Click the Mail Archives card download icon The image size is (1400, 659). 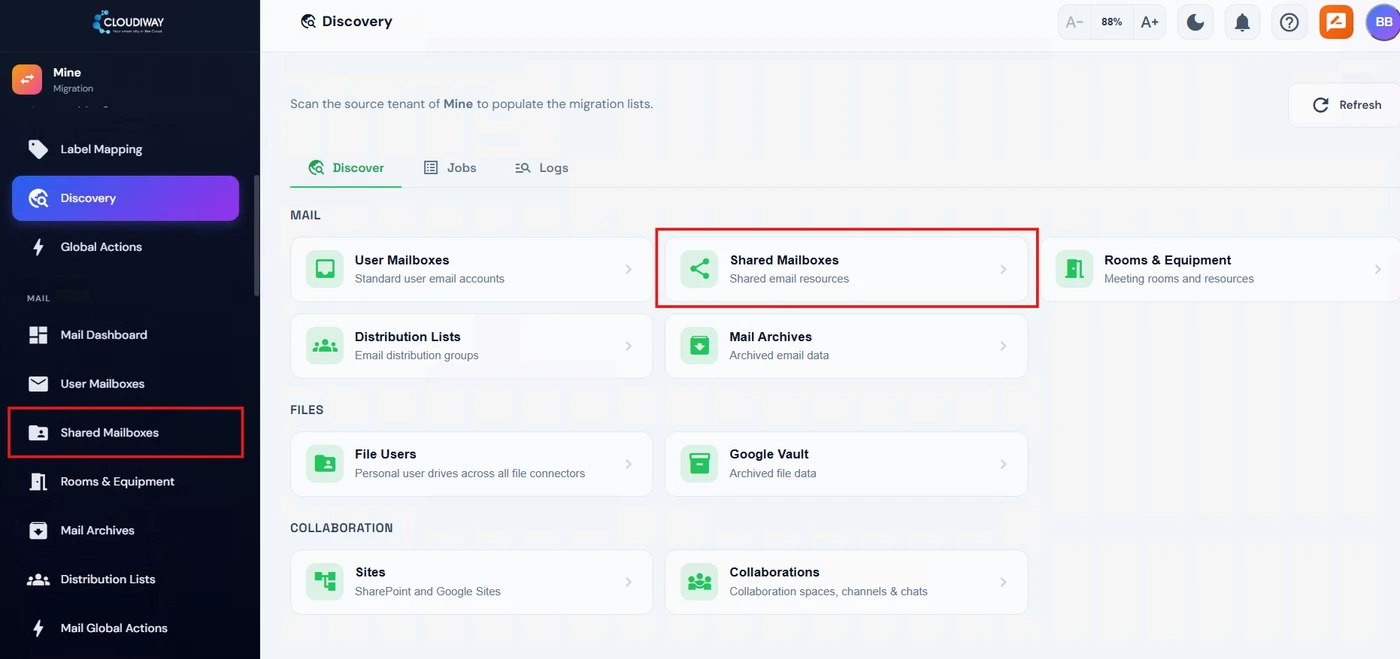point(699,346)
